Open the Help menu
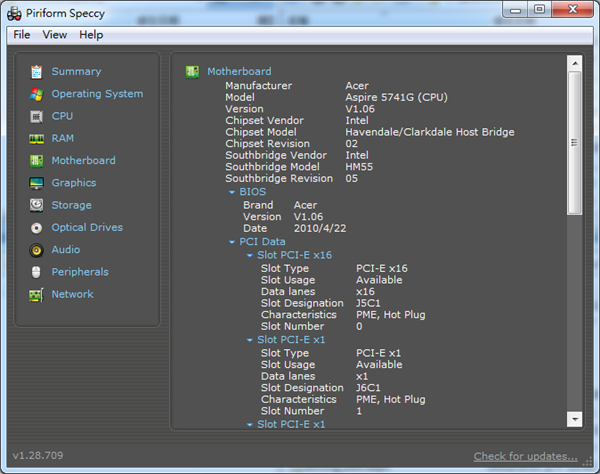 (91, 35)
